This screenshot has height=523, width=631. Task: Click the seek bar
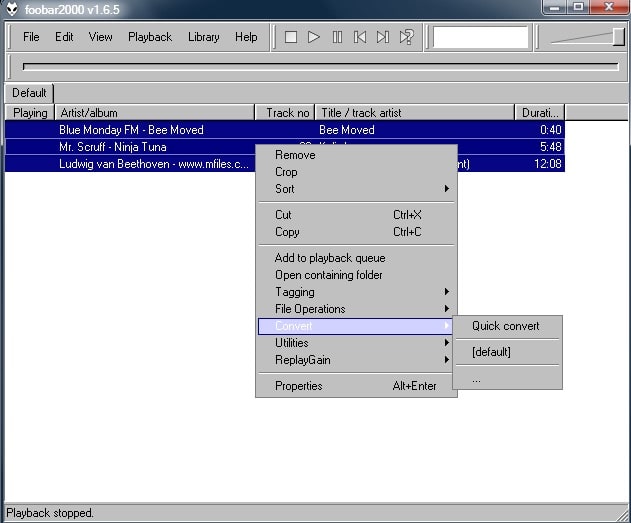[321, 66]
